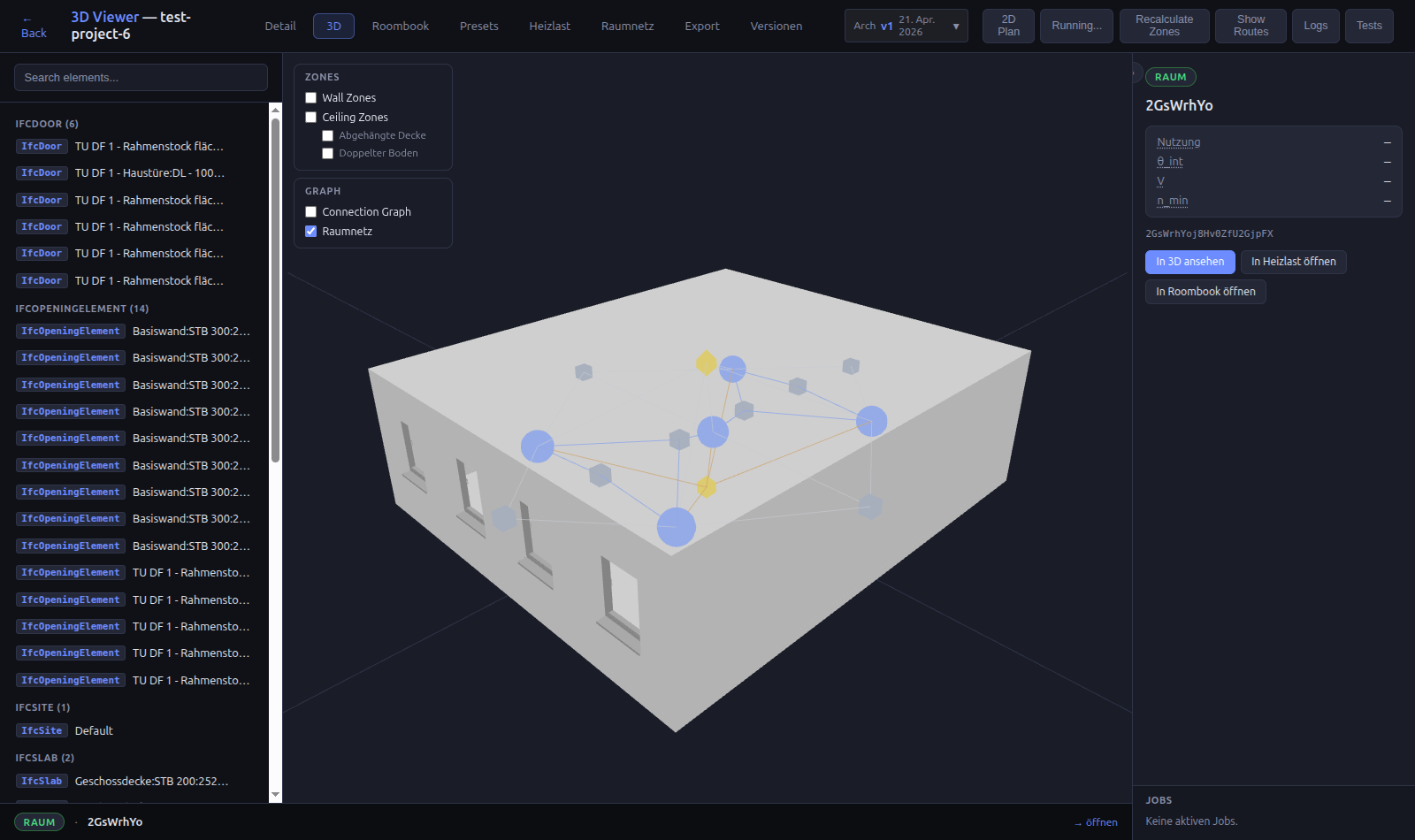1415x840 pixels.
Task: Open the Heizlast tab
Action: click(x=549, y=27)
